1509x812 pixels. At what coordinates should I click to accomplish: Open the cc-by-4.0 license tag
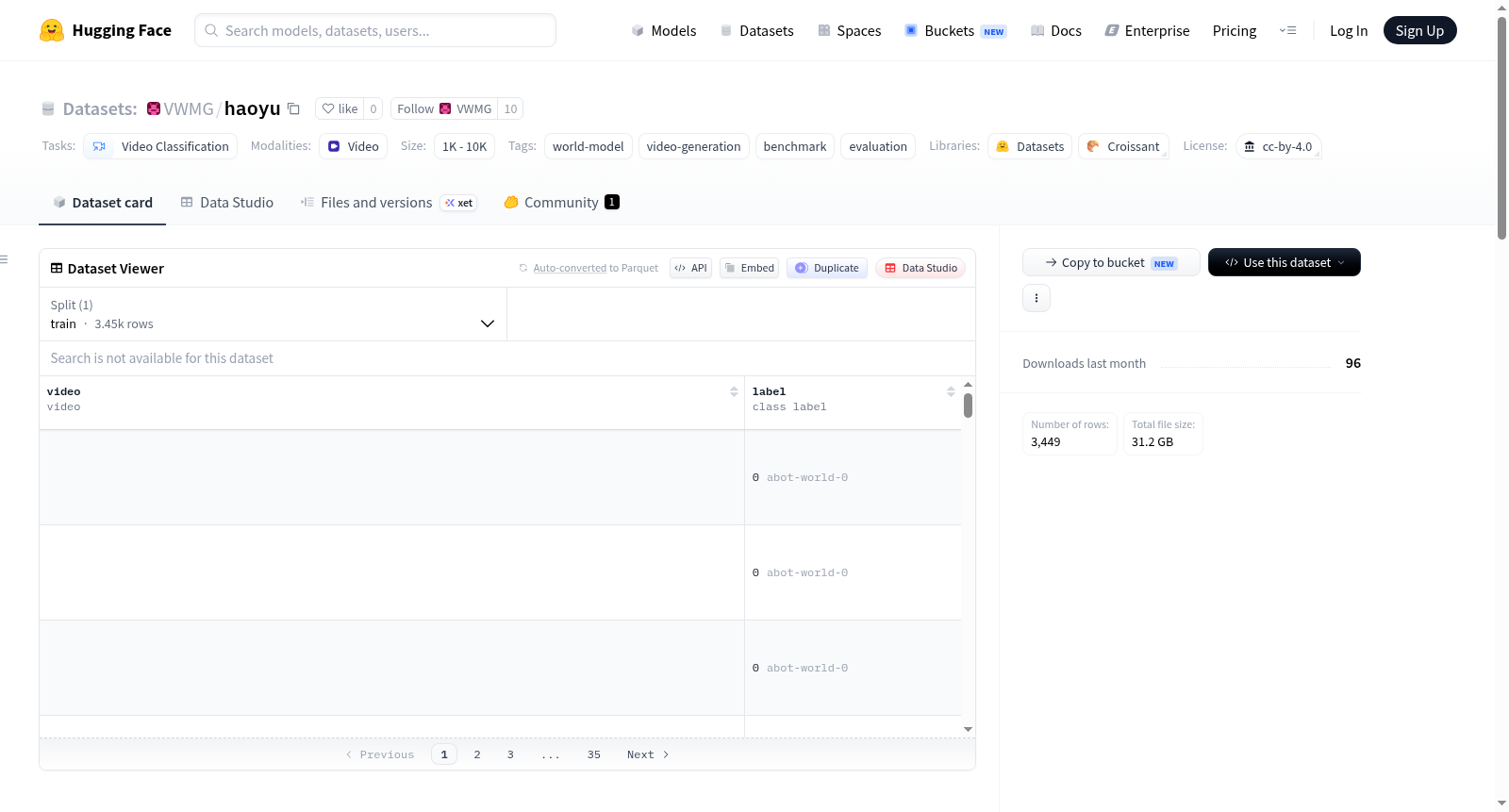click(1279, 146)
